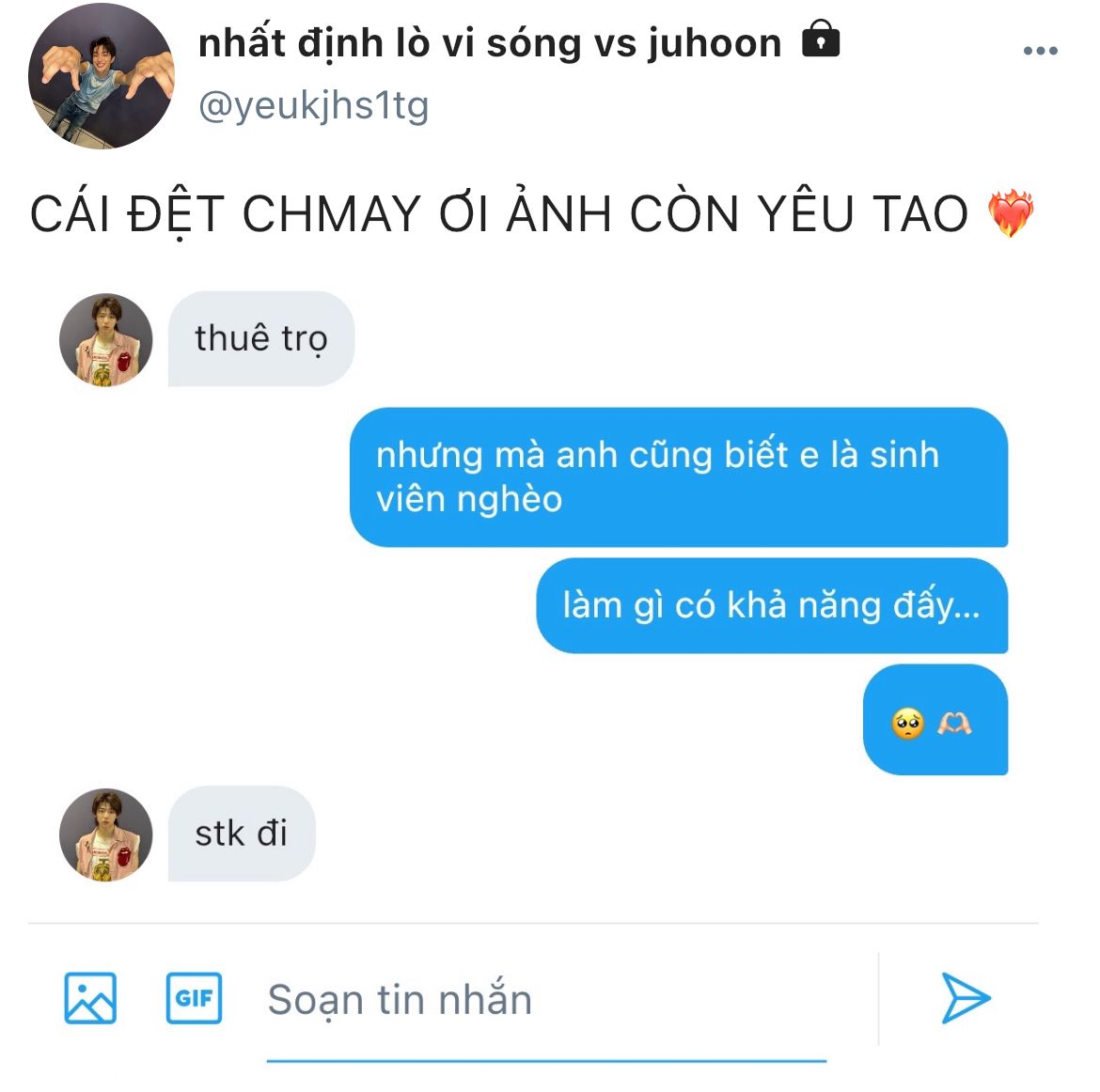Image resolution: width=1100 pixels, height=1092 pixels.
Task: Select the 'thuê trọ' message bubble
Action: 261,338
